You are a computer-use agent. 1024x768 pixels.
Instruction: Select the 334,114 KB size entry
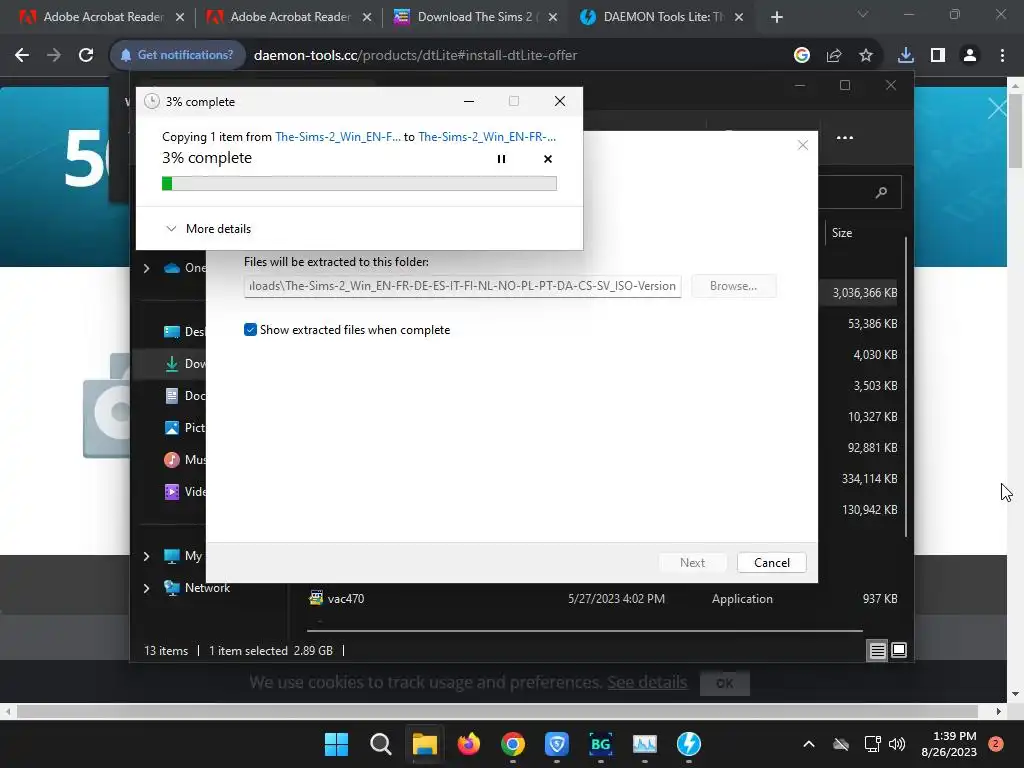(x=869, y=479)
